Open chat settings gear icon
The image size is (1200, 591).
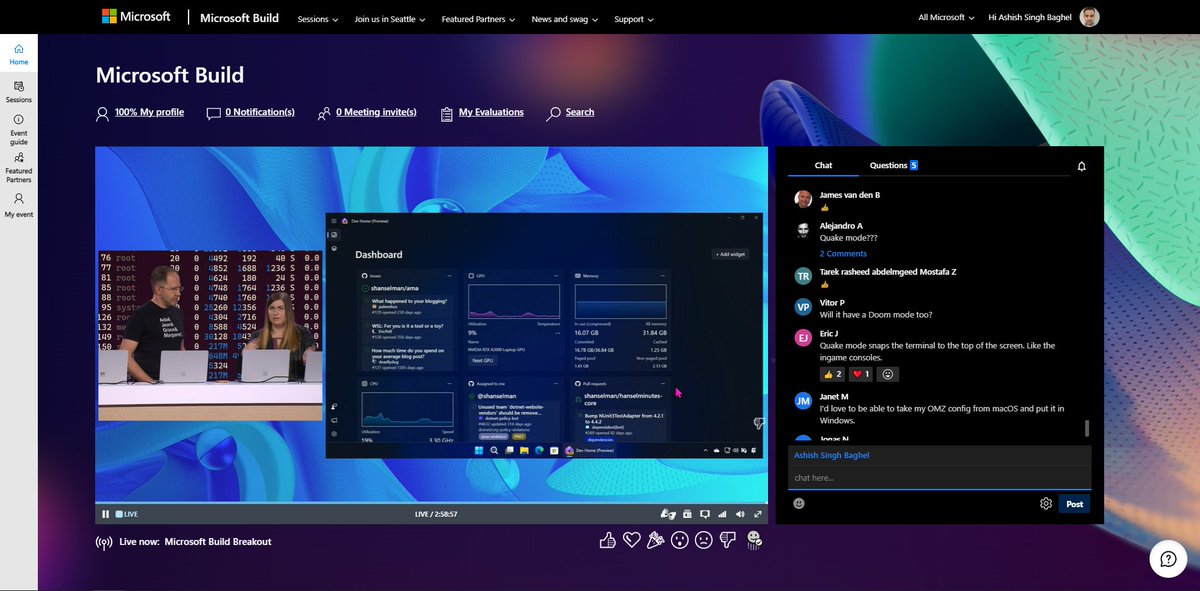coord(1046,503)
